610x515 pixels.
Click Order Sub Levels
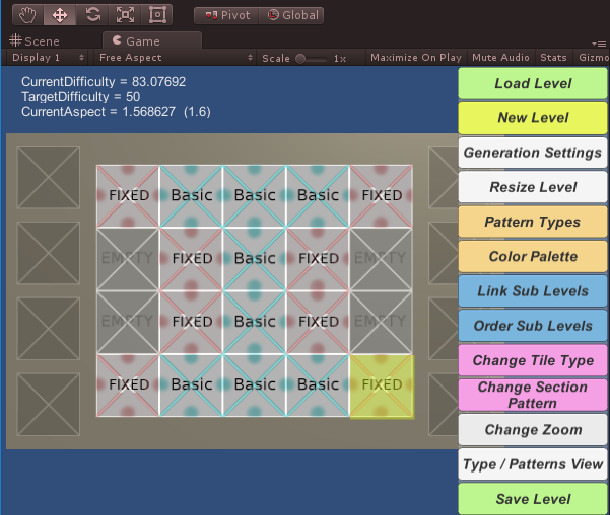tap(533, 326)
